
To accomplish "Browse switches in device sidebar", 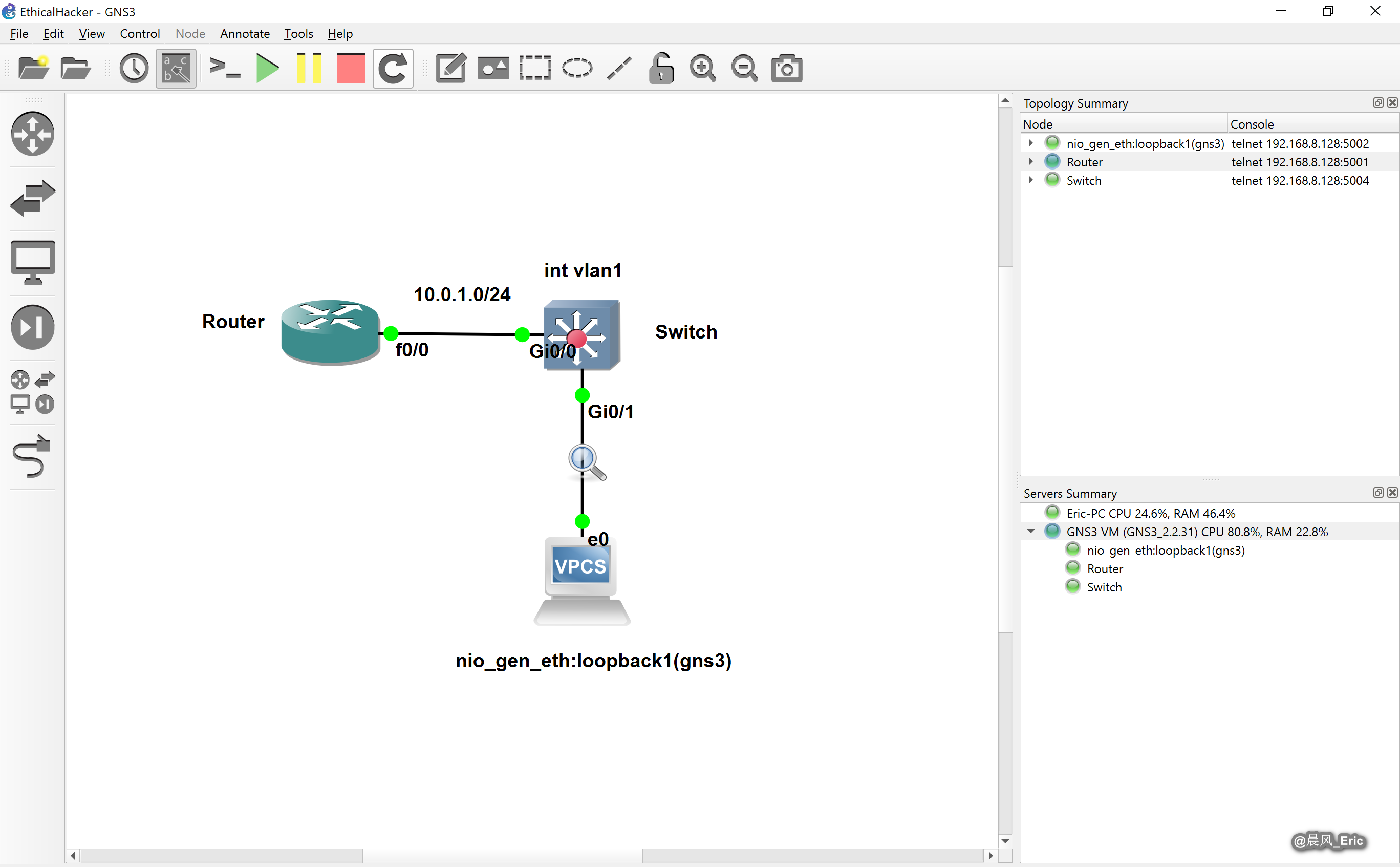I will pos(33,198).
